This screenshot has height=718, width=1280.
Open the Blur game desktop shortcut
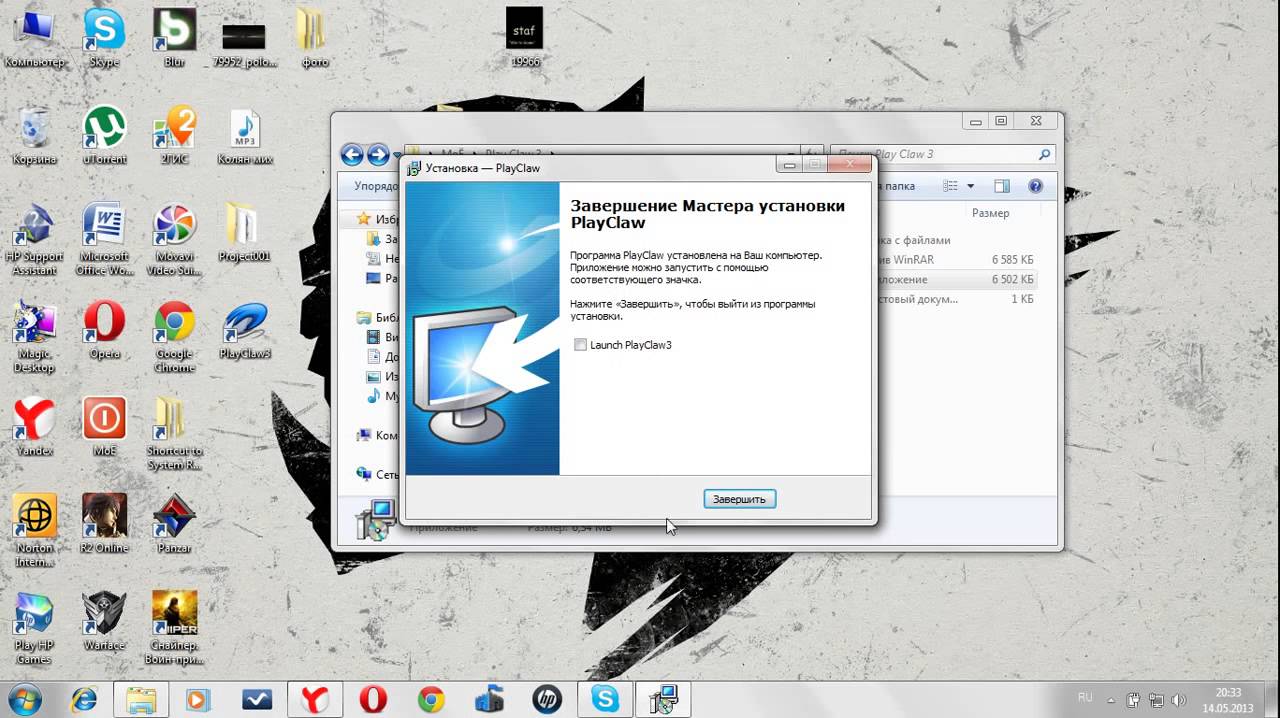click(174, 38)
